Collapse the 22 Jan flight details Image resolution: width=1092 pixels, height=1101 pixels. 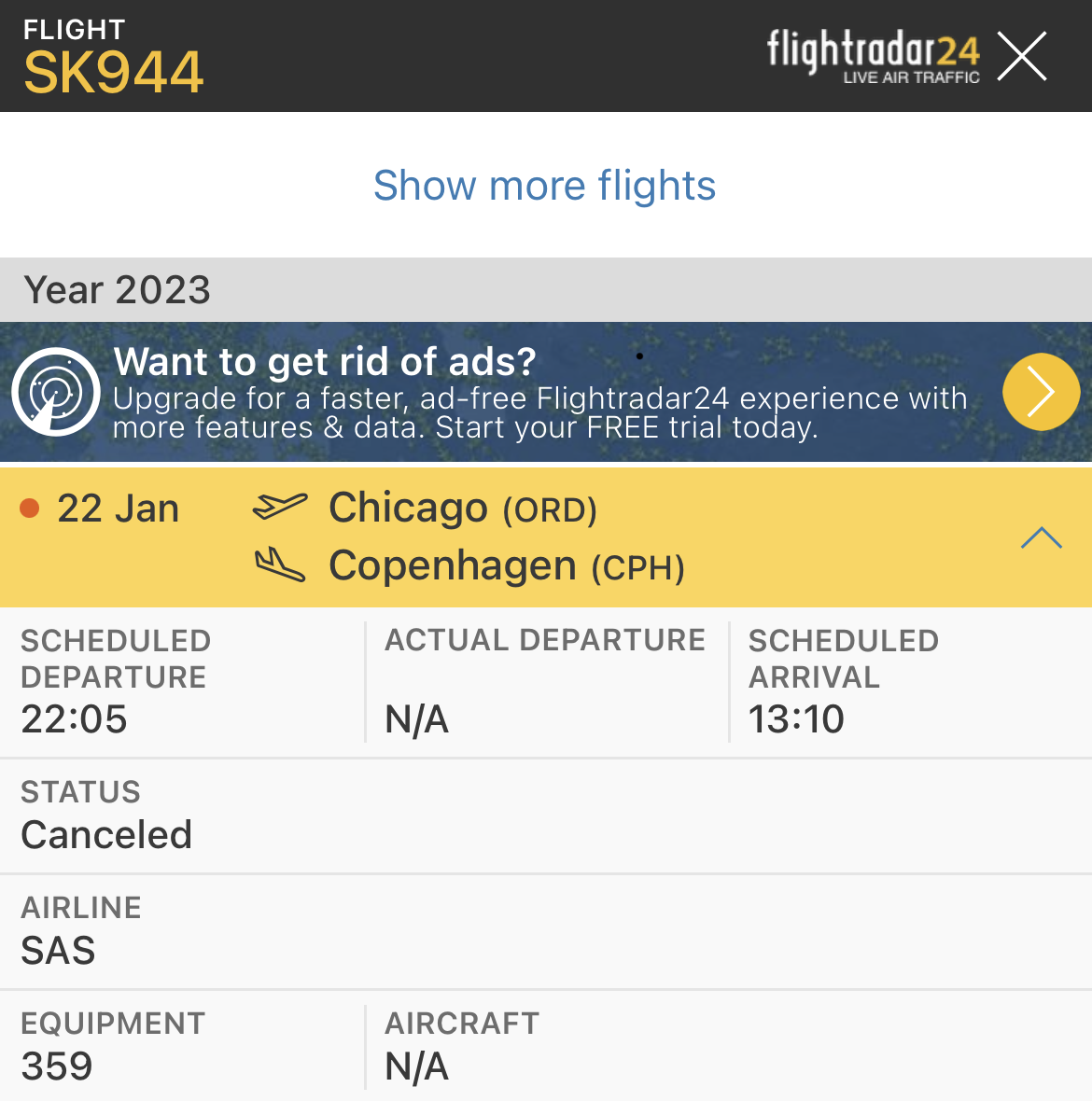1041,538
